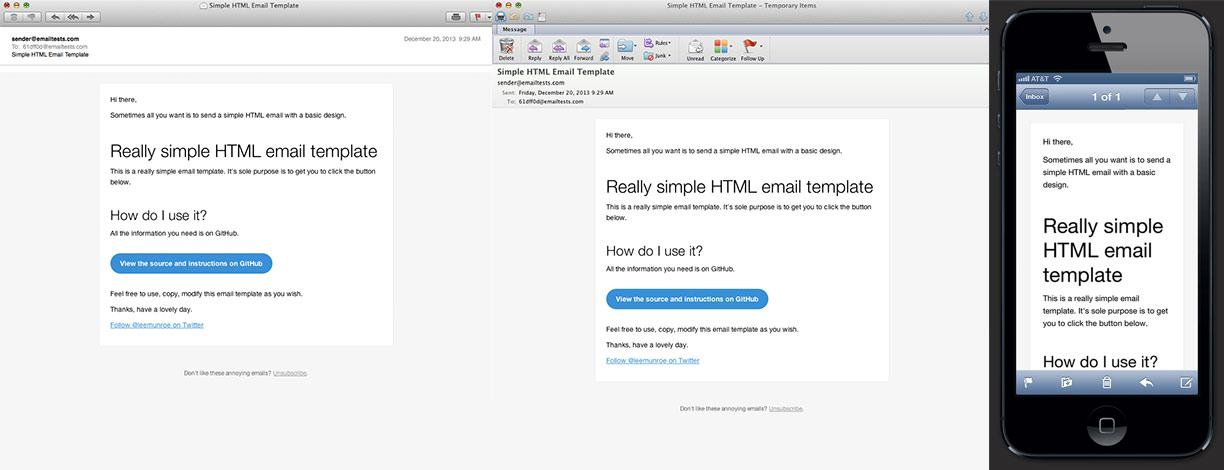The image size is (1224, 470).
Task: Open the Move folder menu in Outlook
Action: point(627,49)
